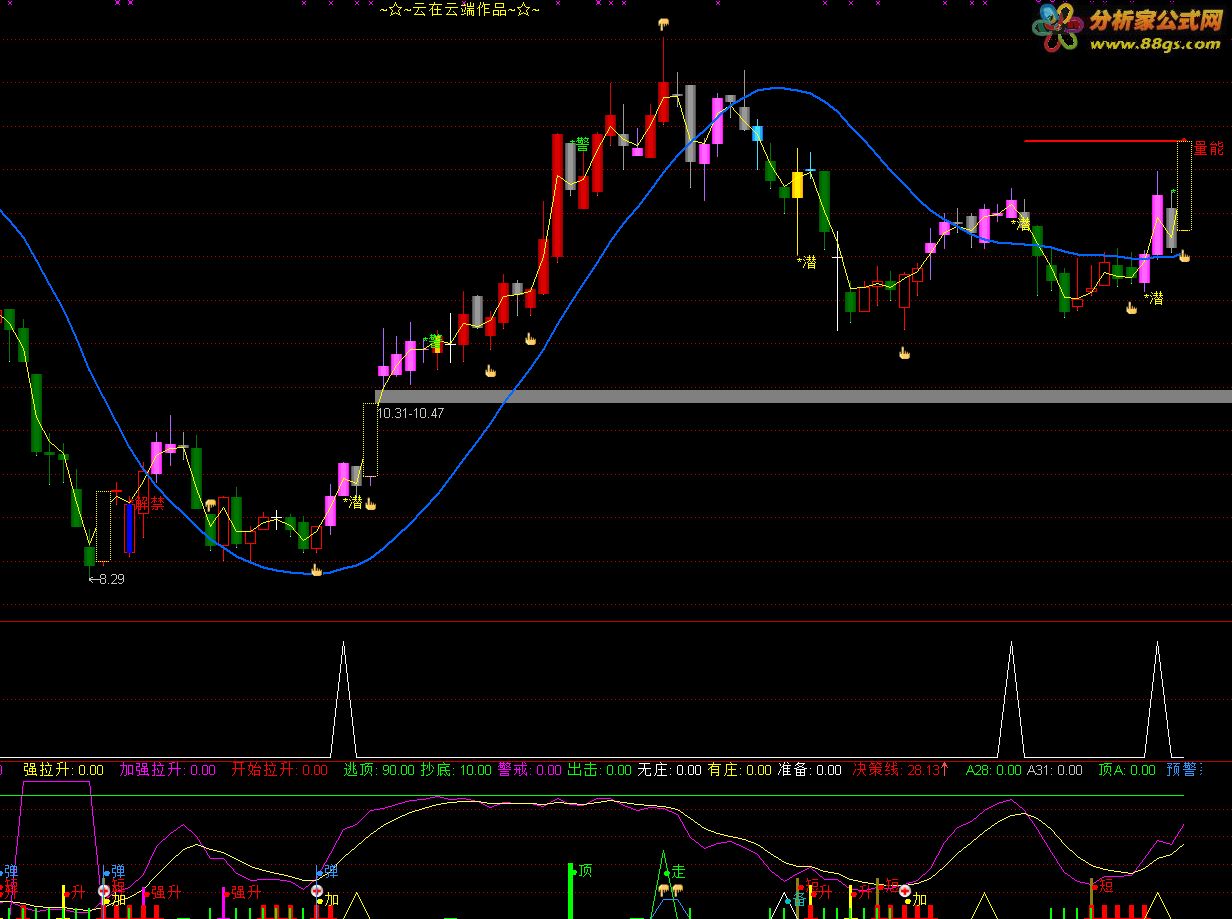Click the ←8.29 low price label
The width and height of the screenshot is (1232, 919).
click(107, 578)
